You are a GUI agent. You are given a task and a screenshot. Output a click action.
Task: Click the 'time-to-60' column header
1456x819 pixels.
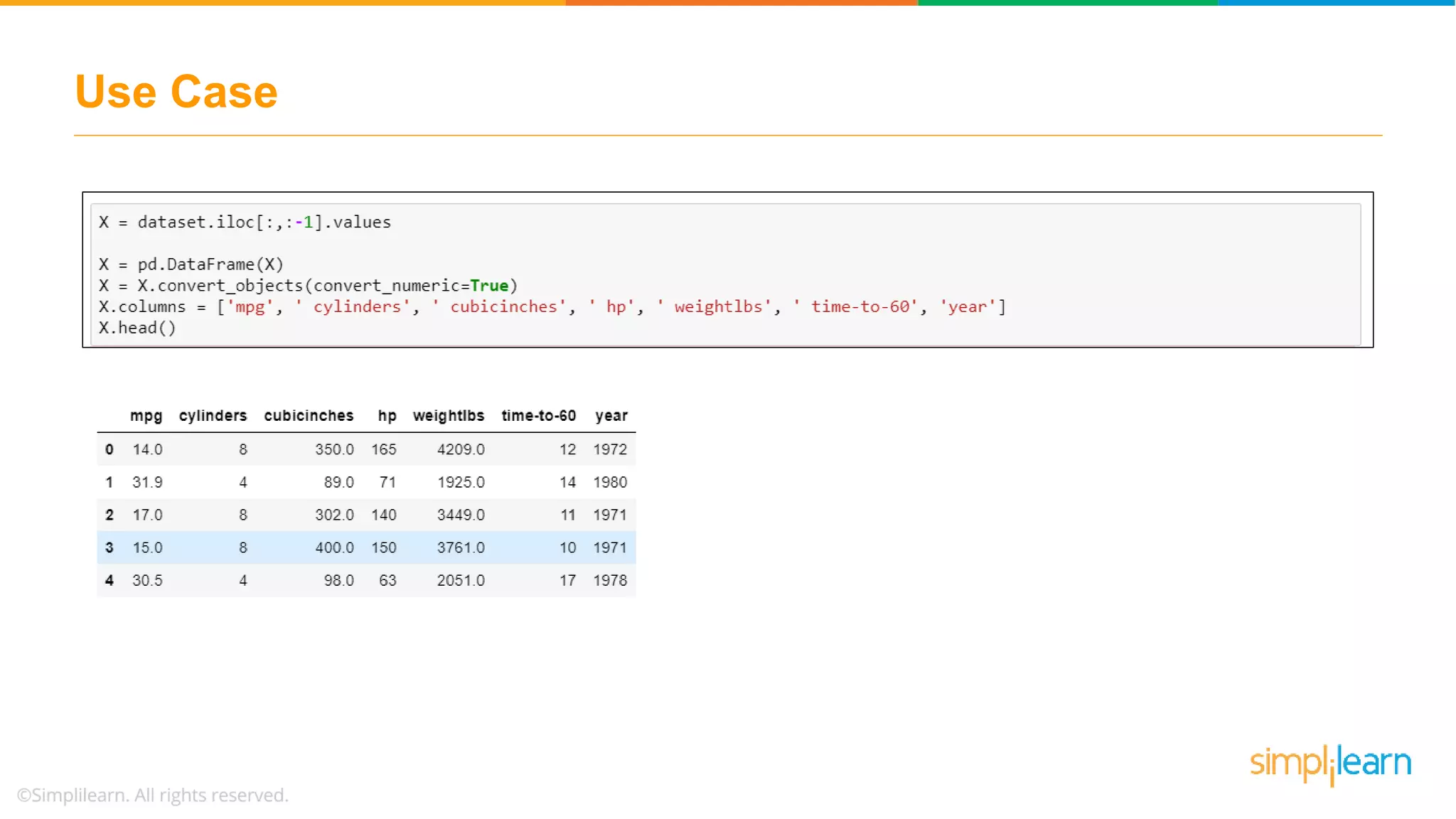[x=539, y=416]
